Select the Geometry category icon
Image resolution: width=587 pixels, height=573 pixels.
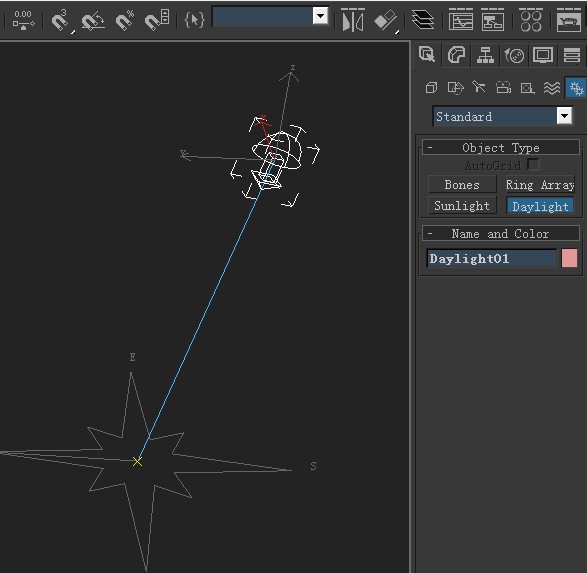coord(431,88)
